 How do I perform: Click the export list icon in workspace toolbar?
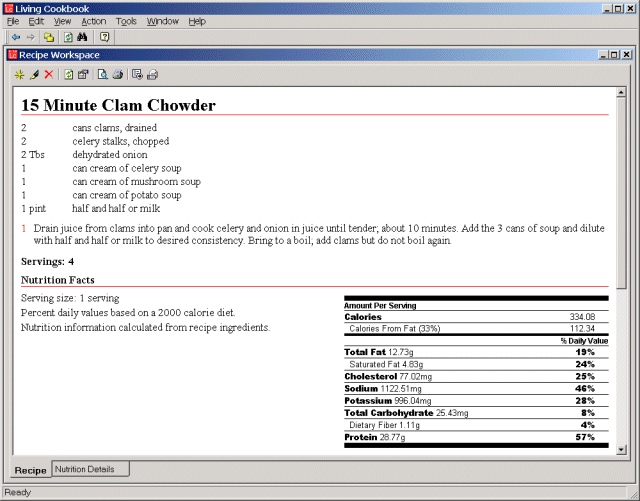click(137, 75)
